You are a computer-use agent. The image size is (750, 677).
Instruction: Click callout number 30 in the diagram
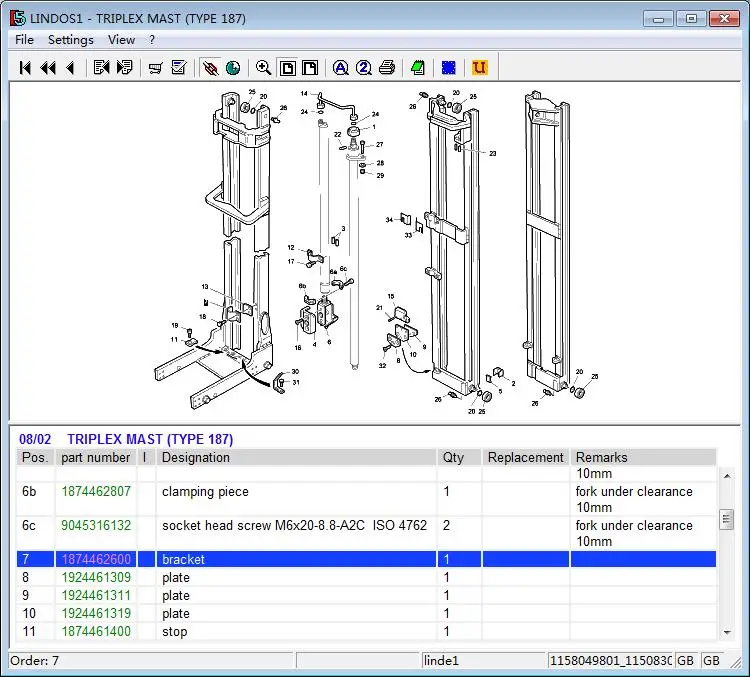point(295,372)
